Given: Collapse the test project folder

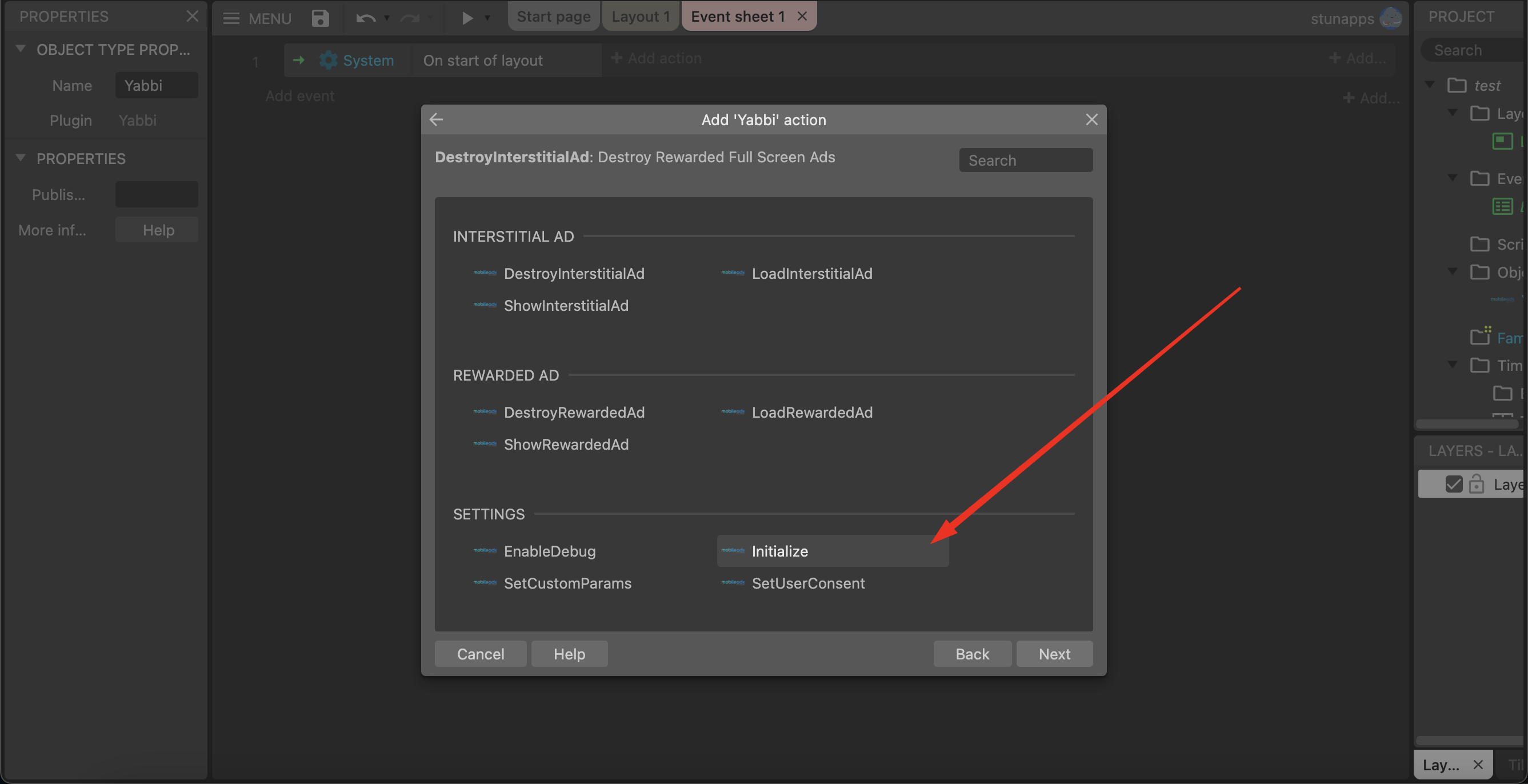Looking at the screenshot, I should [x=1430, y=84].
